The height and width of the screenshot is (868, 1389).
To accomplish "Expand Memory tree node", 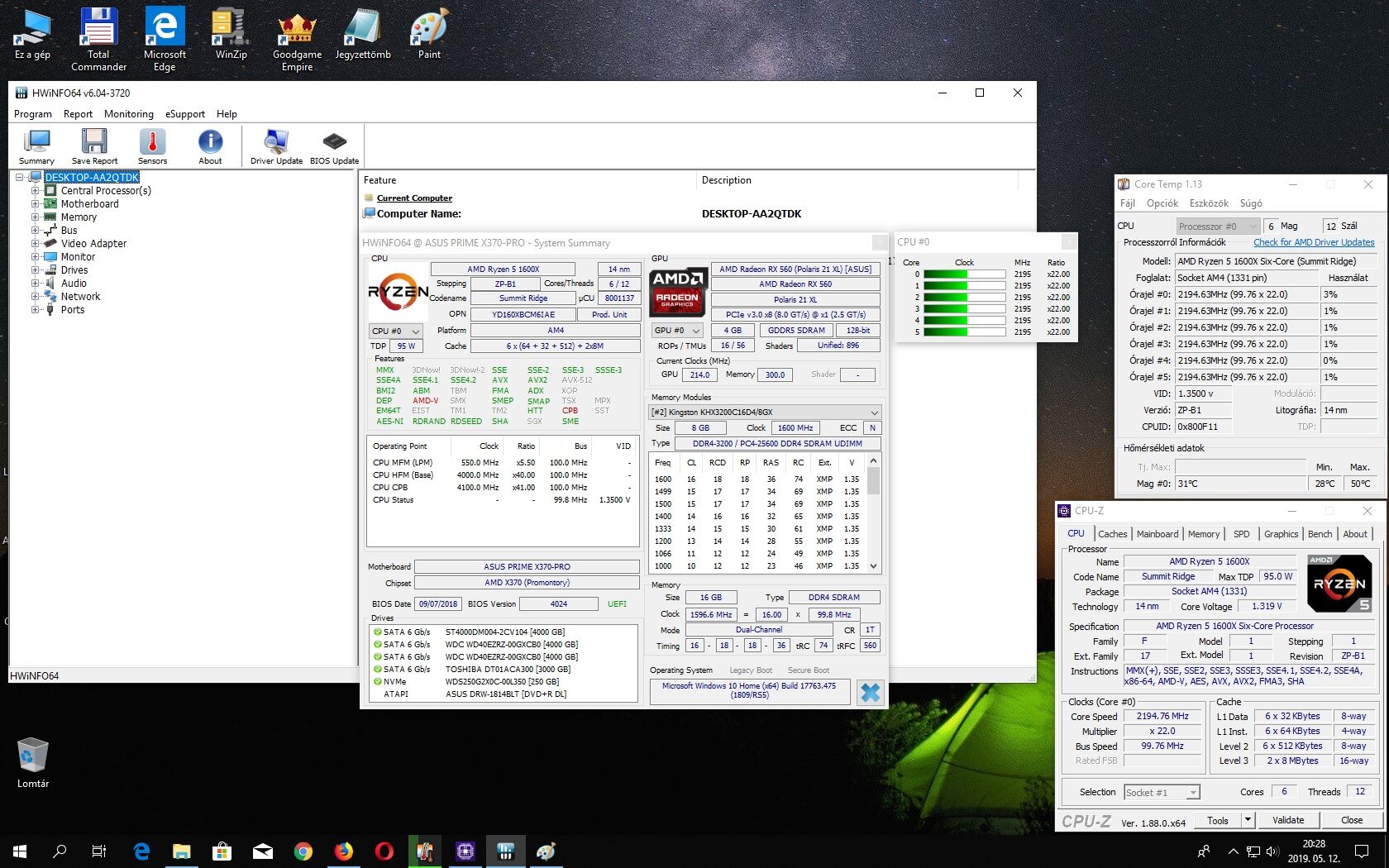I will (36, 217).
